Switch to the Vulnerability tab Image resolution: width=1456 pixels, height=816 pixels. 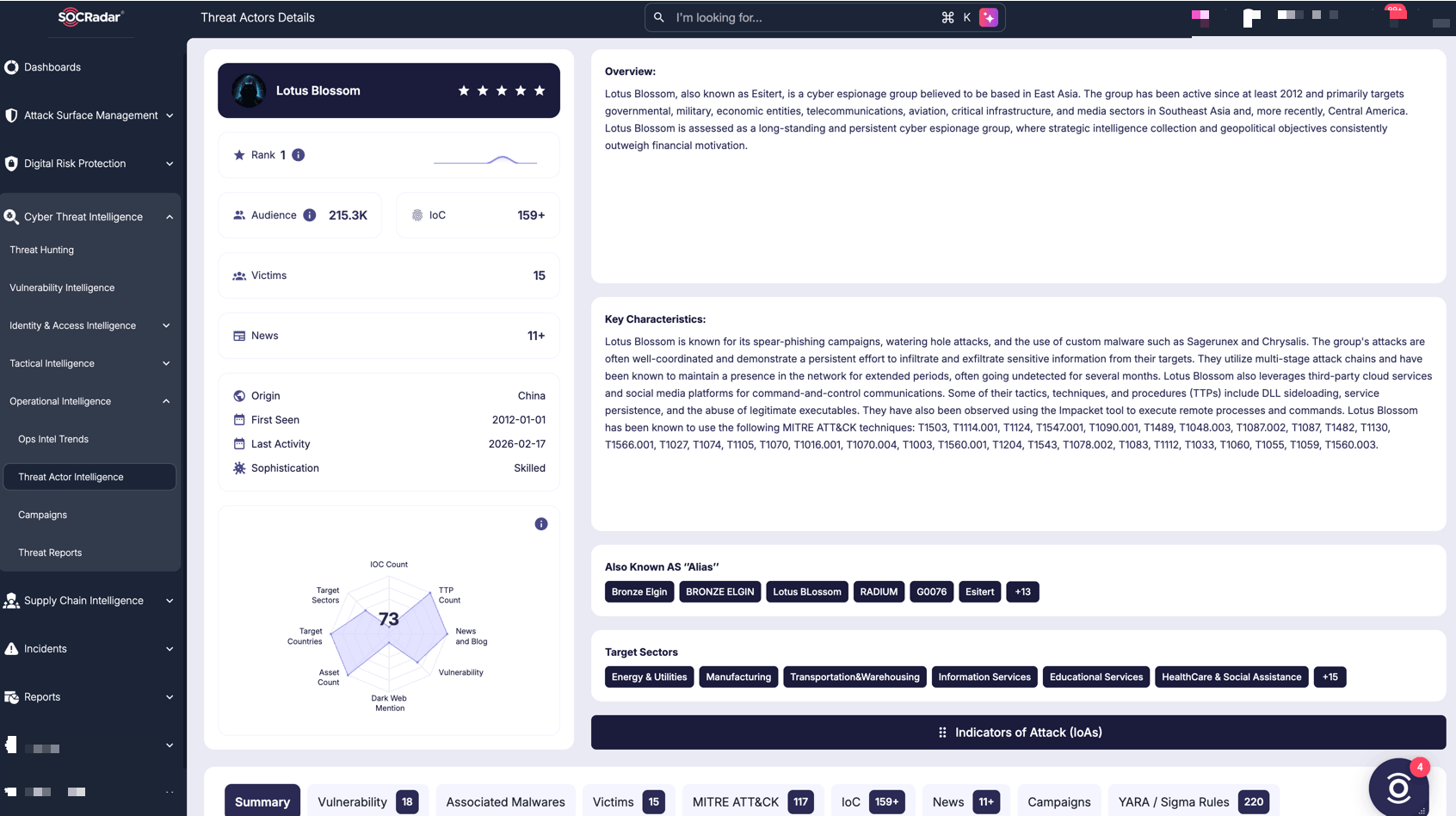click(368, 801)
